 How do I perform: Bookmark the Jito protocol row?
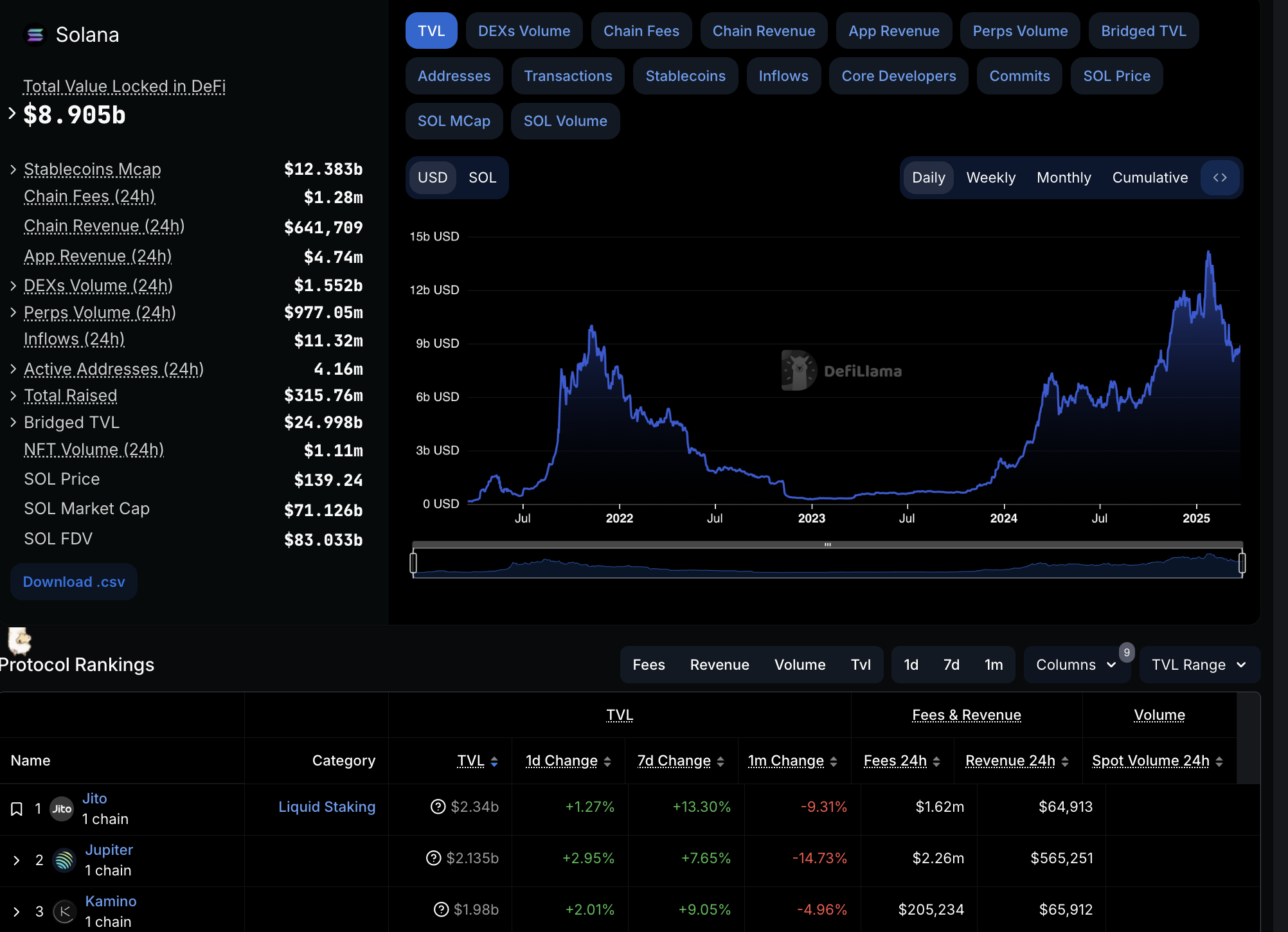(x=17, y=809)
